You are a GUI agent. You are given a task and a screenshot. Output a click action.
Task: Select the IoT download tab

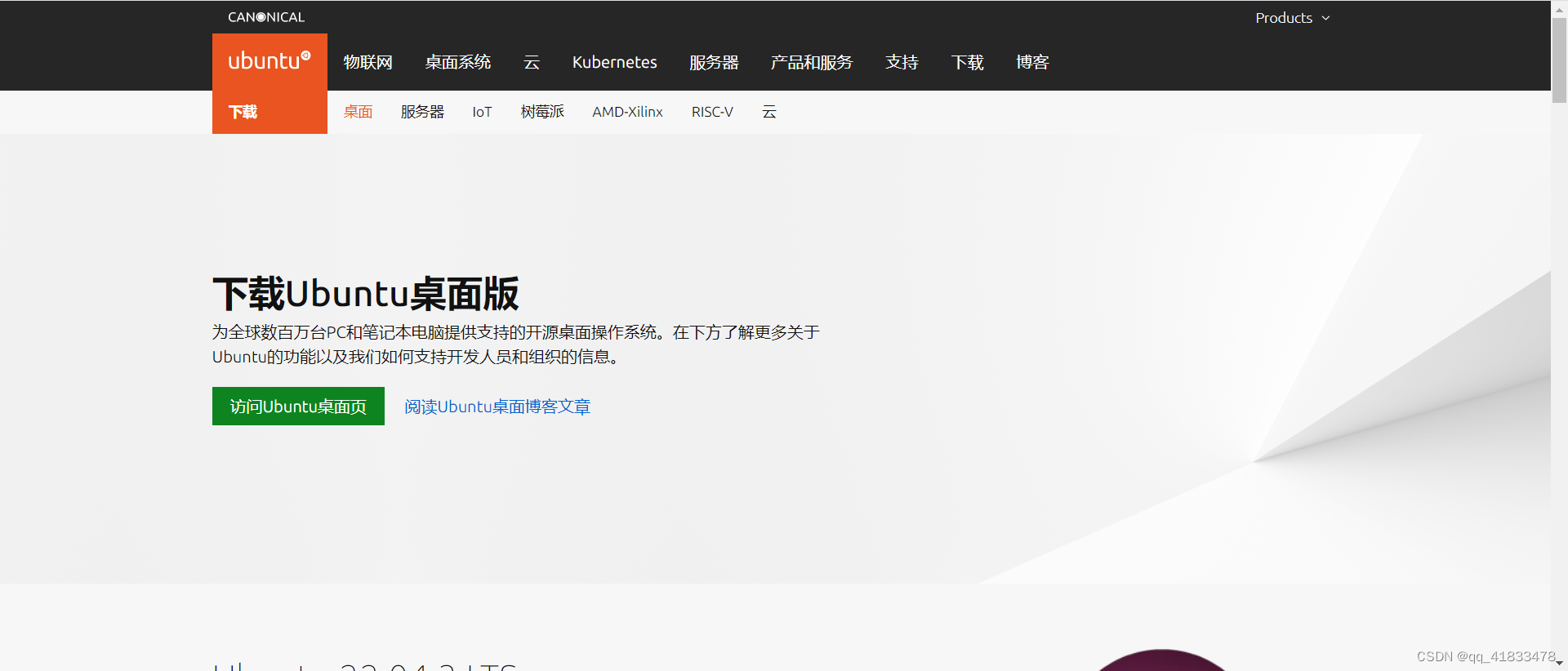click(482, 112)
